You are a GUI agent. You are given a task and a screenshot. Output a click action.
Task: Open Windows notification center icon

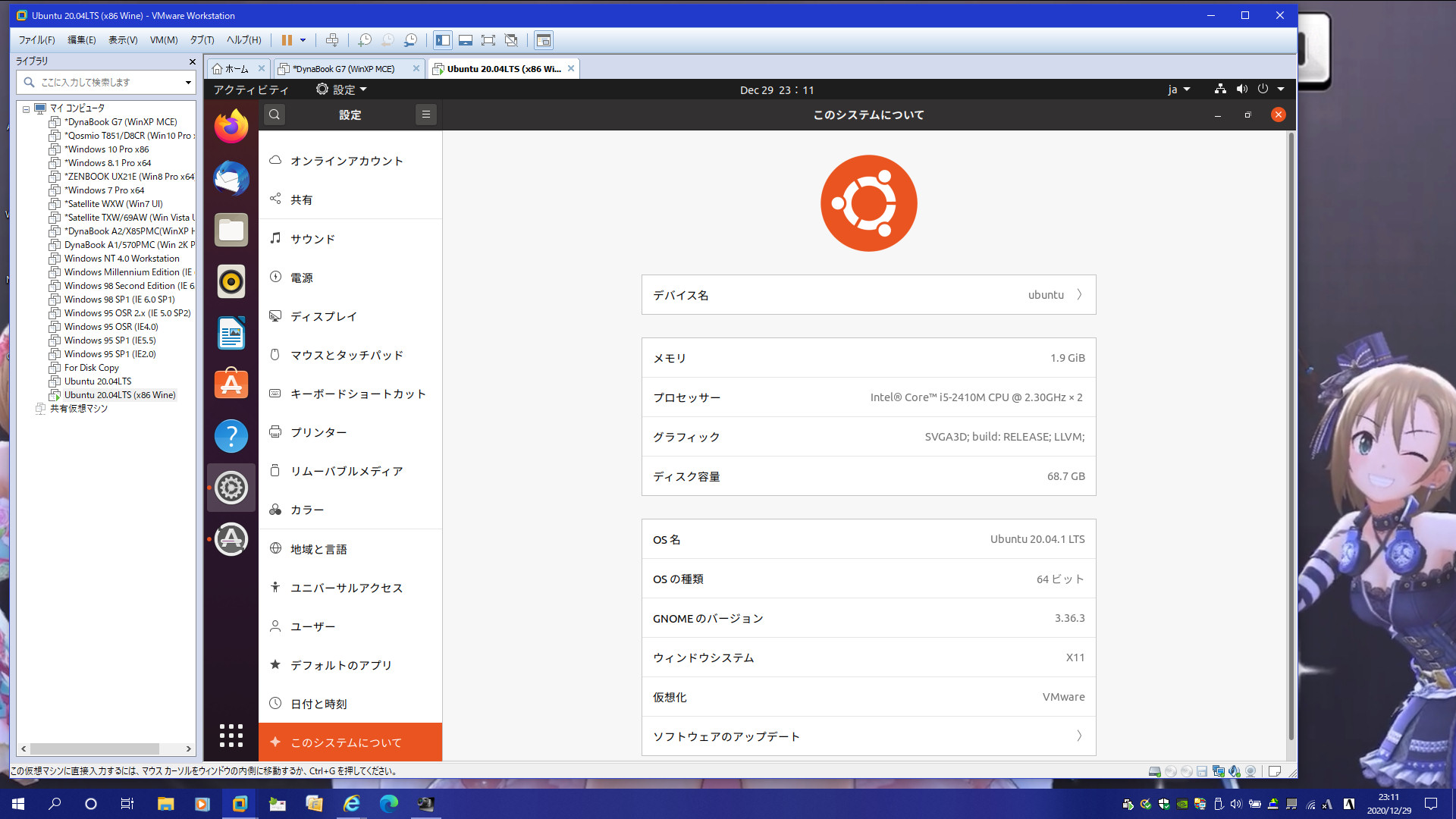[1431, 804]
